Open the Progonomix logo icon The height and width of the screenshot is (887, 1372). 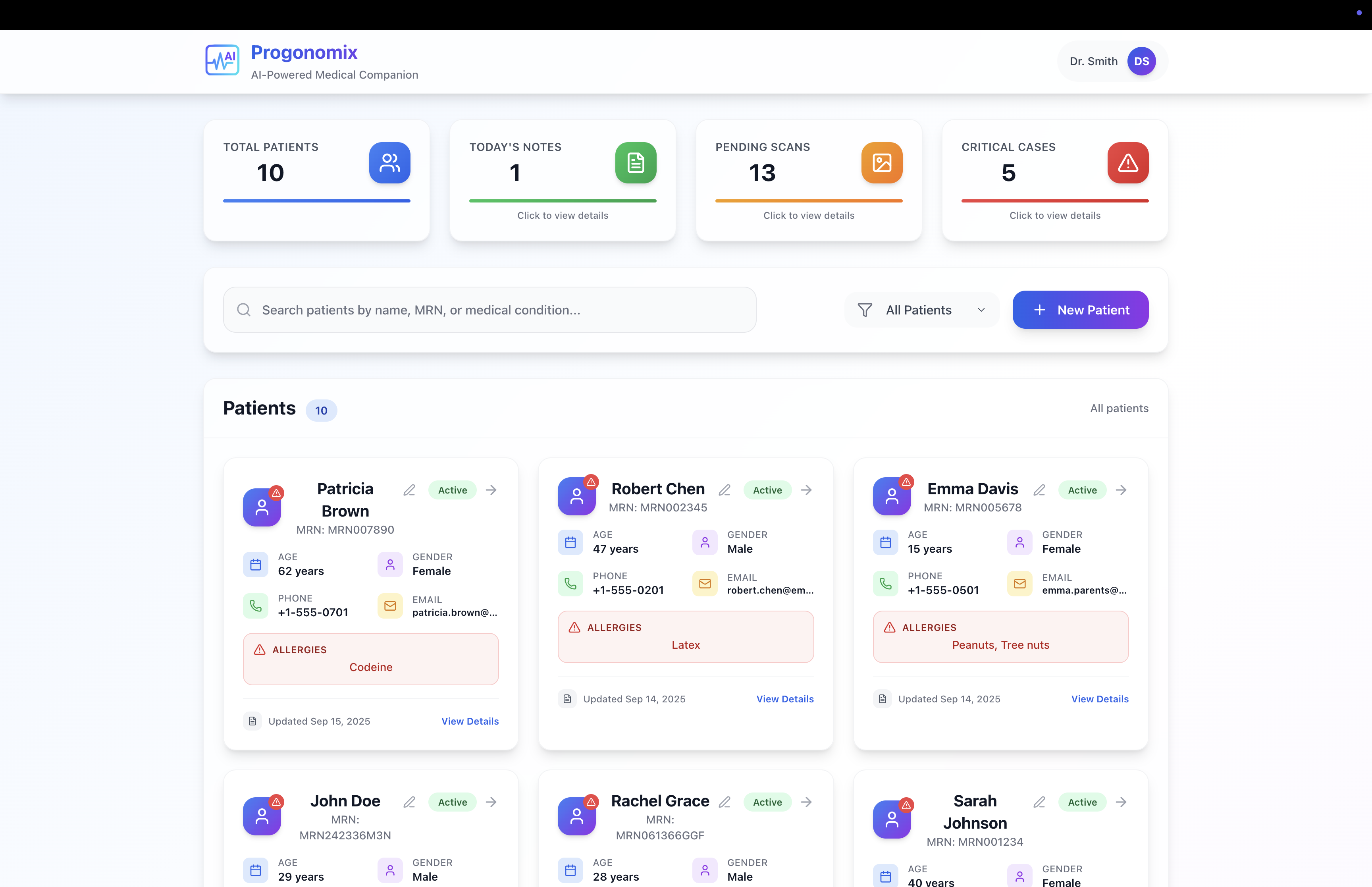point(222,60)
